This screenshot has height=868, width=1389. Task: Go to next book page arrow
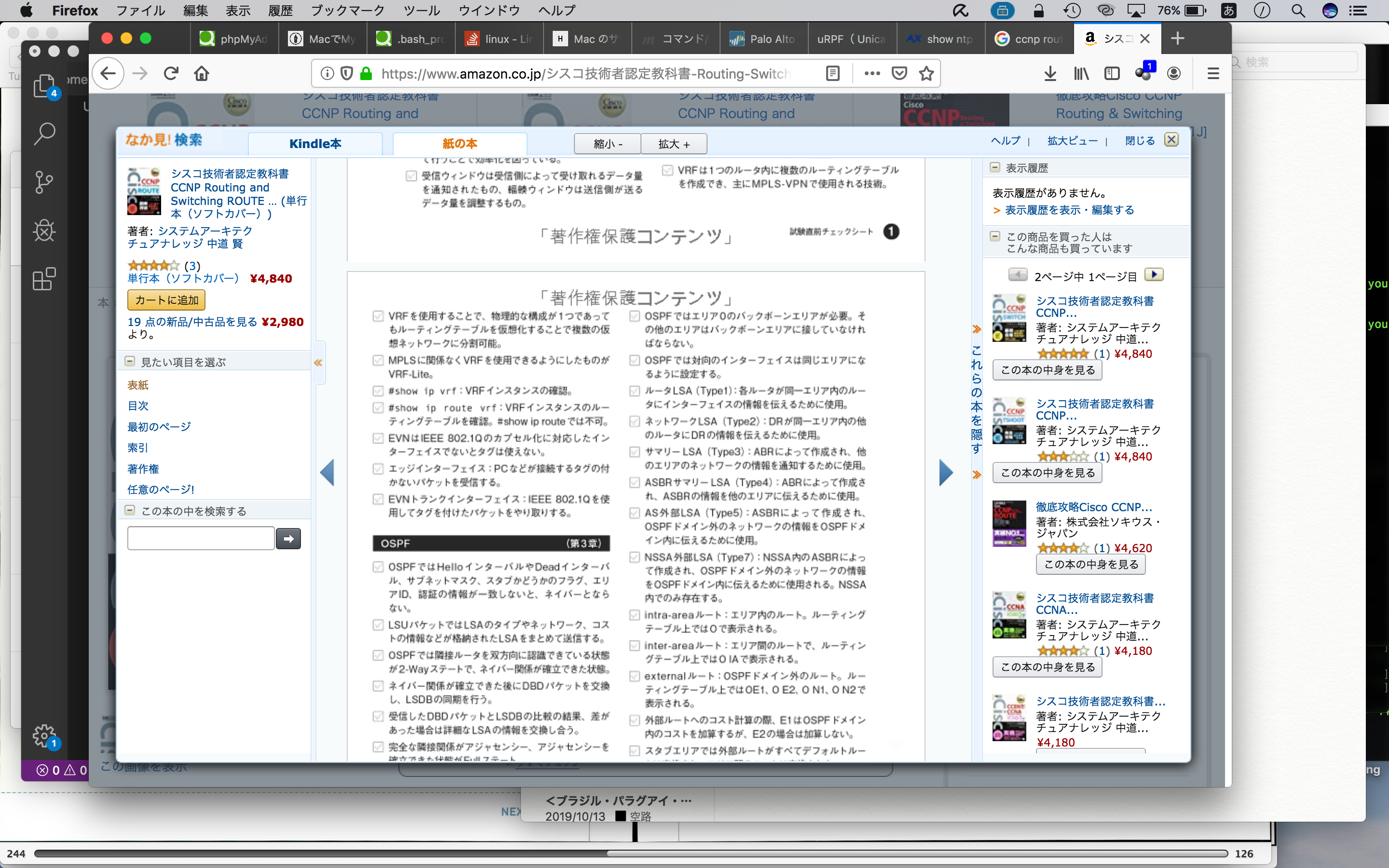946,473
